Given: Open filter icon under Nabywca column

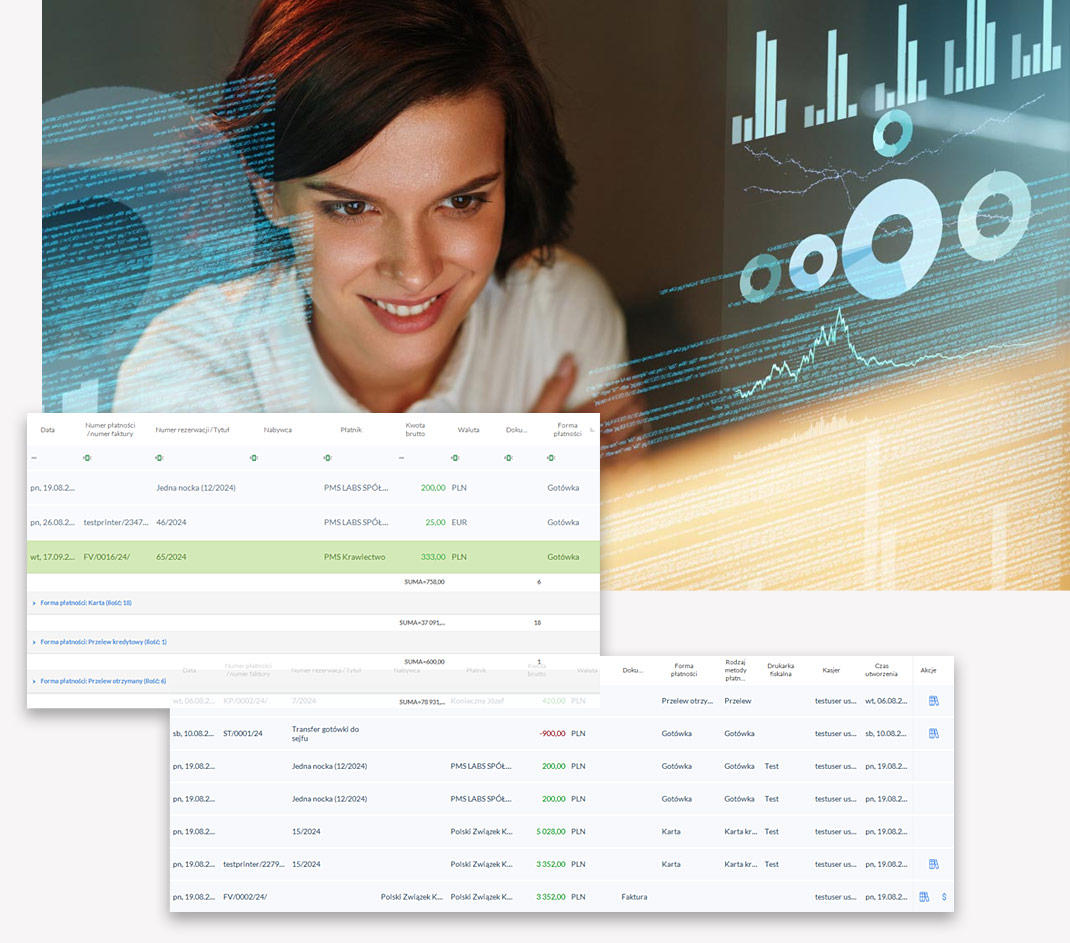Looking at the screenshot, I should [x=253, y=458].
